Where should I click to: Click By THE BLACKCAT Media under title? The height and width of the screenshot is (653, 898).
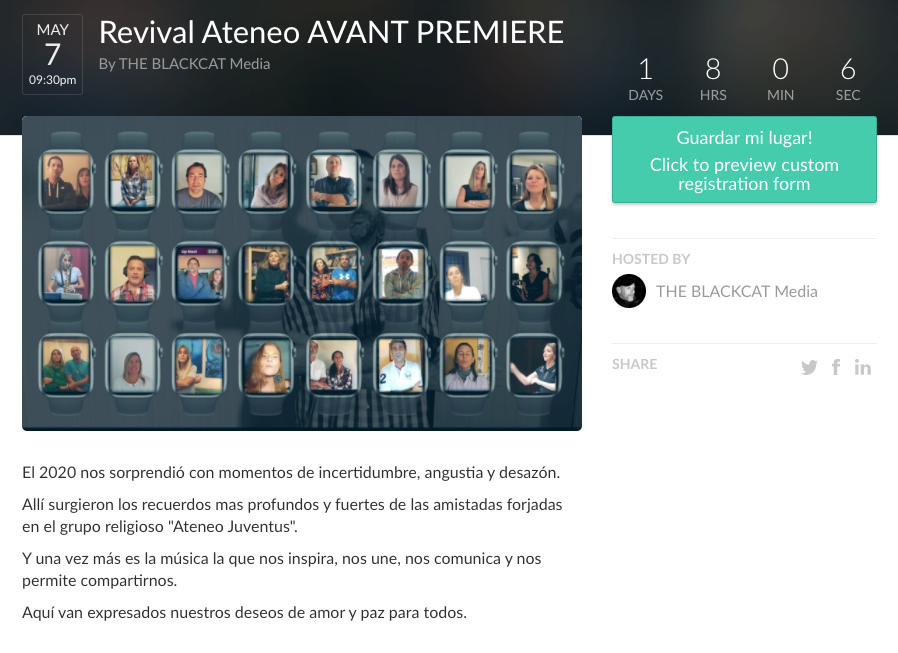tap(184, 64)
